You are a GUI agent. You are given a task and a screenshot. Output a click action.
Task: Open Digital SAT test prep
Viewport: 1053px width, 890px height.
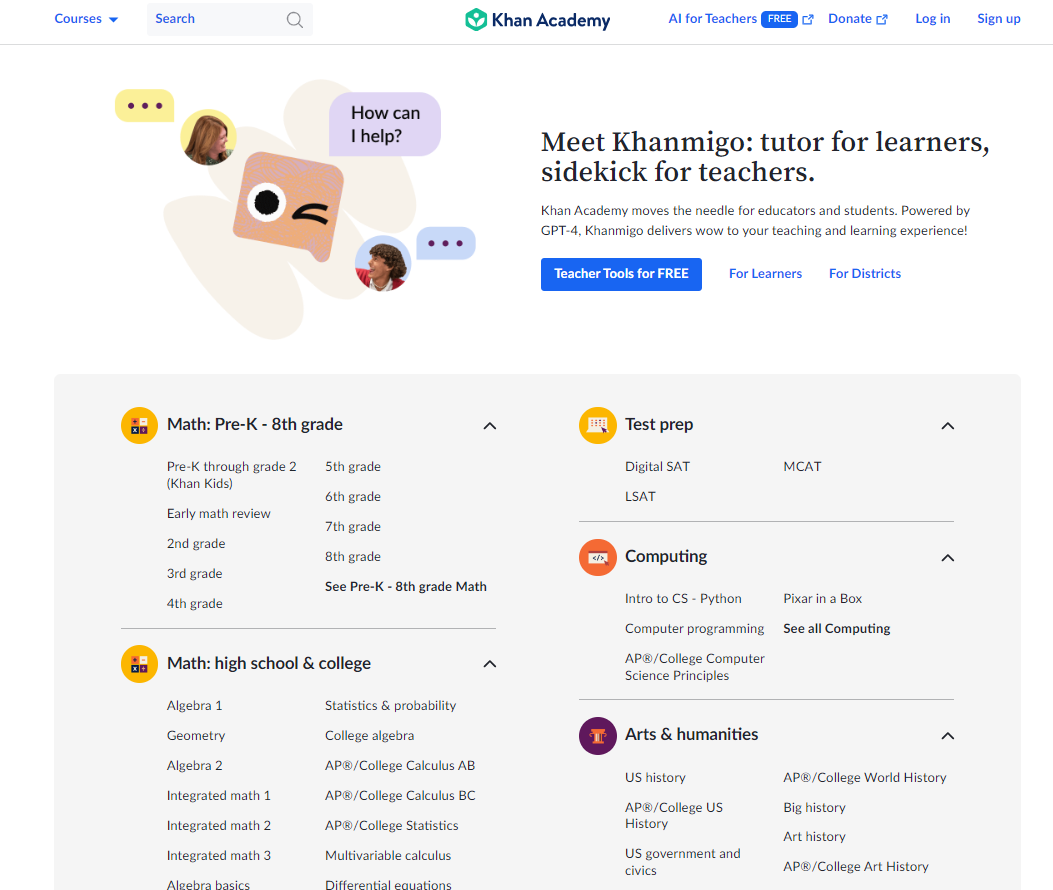point(657,467)
